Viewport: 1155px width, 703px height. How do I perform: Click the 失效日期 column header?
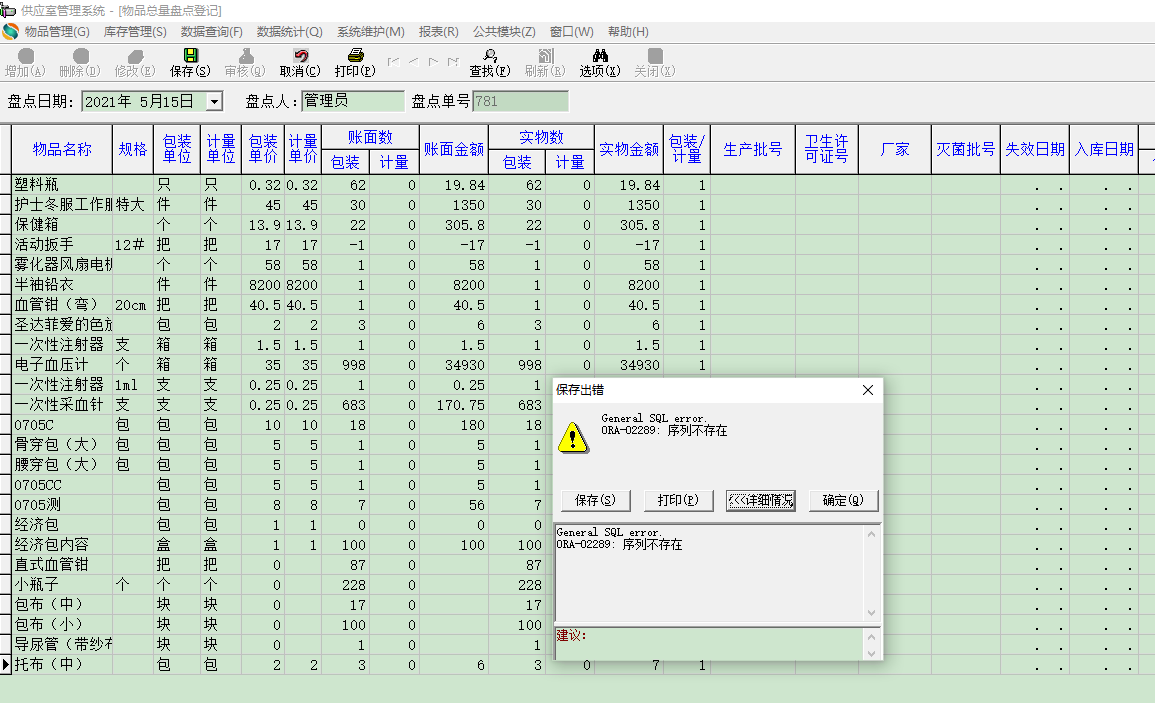(x=1035, y=149)
